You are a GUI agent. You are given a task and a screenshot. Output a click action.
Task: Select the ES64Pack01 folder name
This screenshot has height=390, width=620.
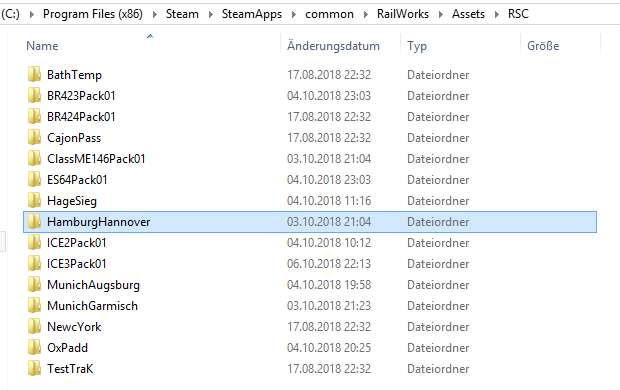tap(77, 180)
